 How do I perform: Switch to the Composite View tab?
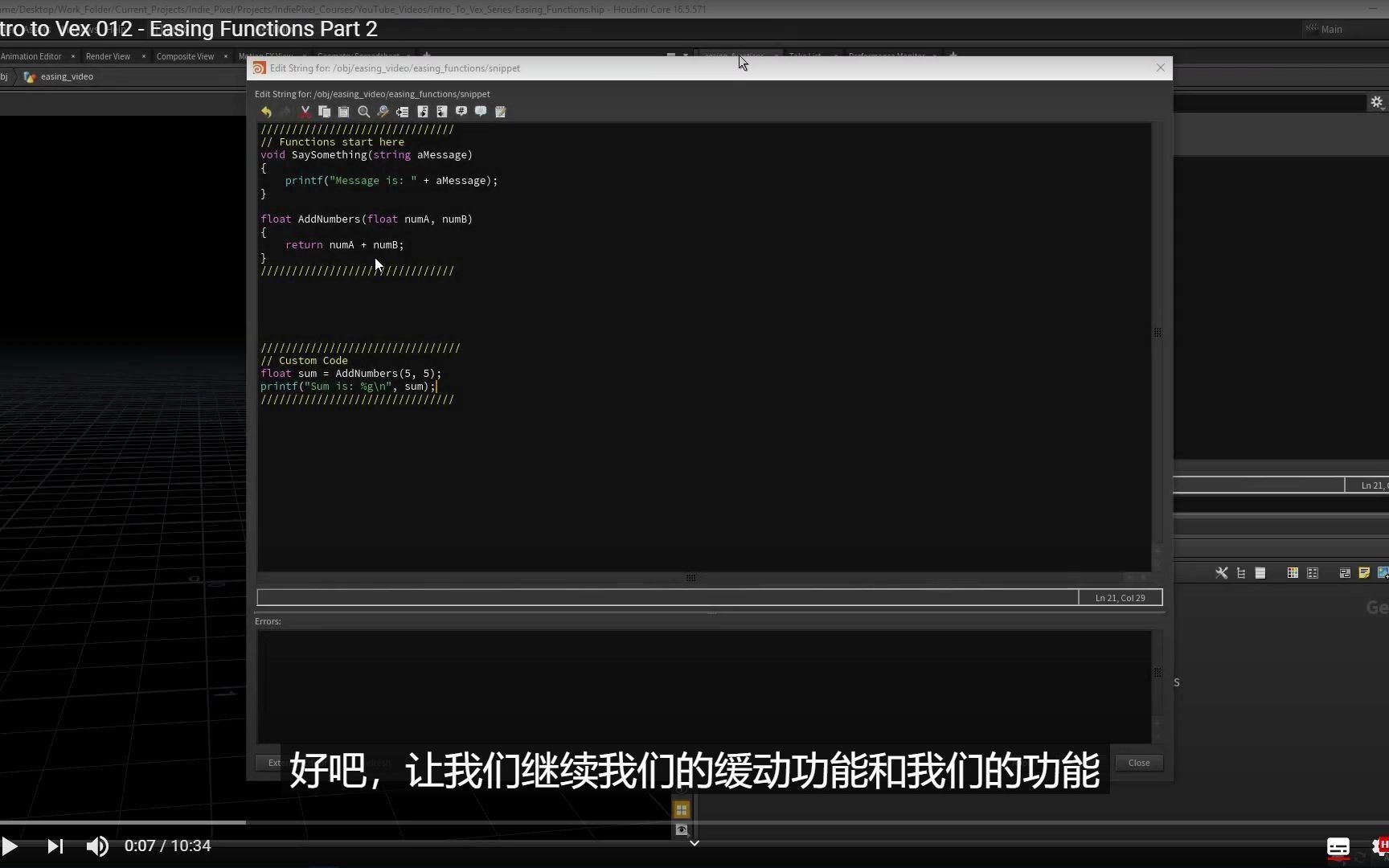185,56
